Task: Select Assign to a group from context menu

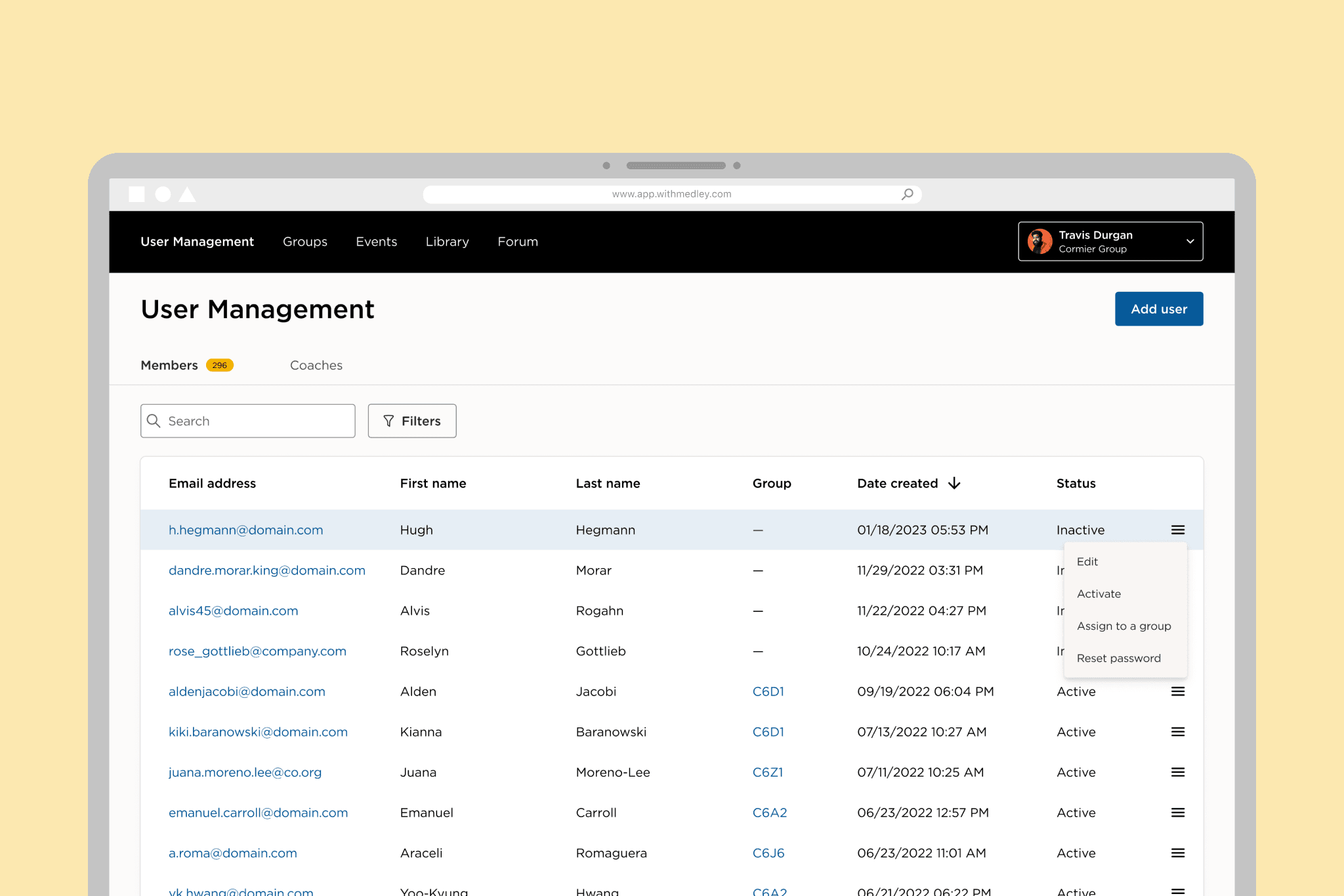Action: (1123, 625)
